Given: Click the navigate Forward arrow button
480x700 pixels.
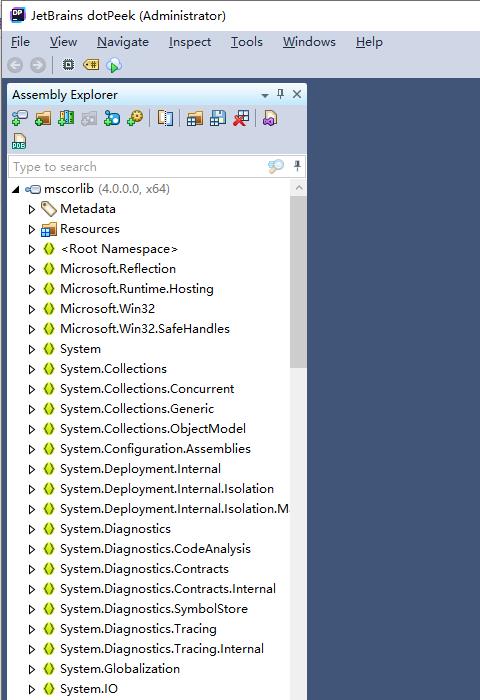Looking at the screenshot, I should [x=38, y=65].
